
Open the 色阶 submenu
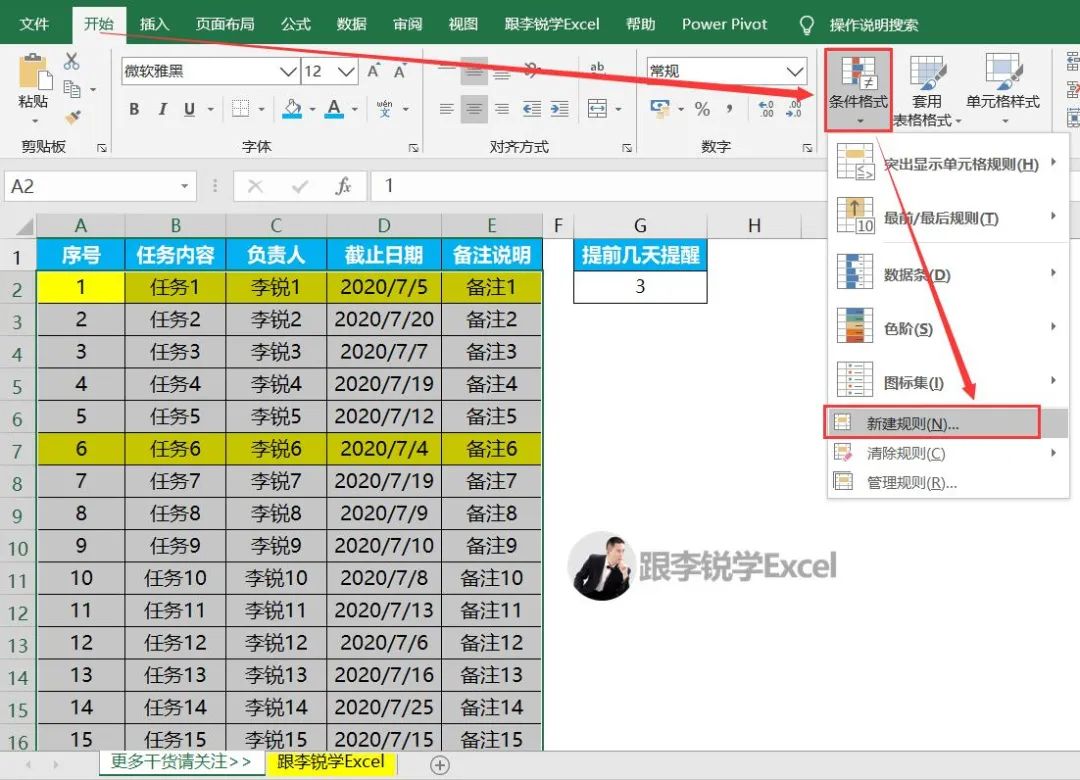pos(948,327)
